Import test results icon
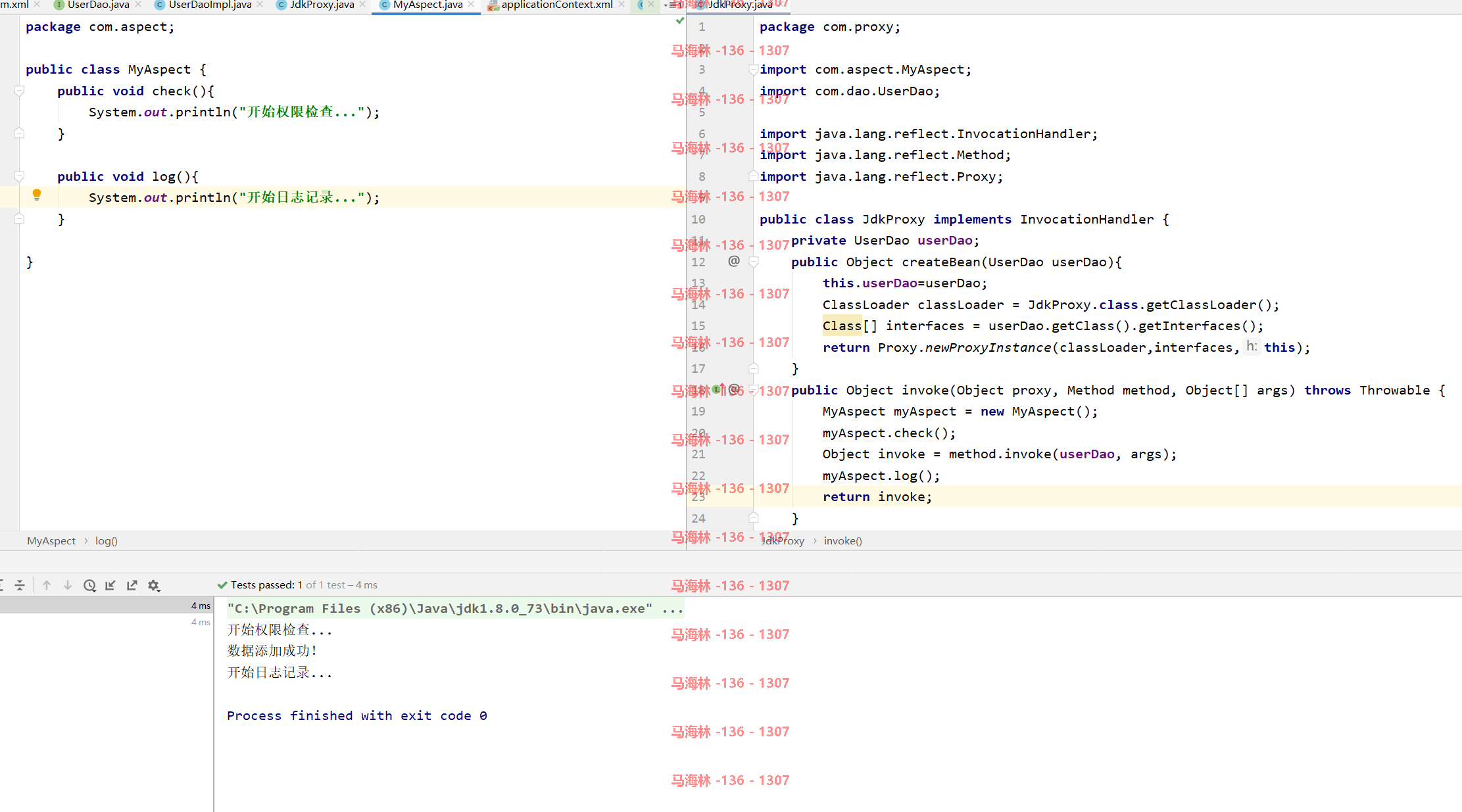This screenshot has width=1462, height=812. 110,585
